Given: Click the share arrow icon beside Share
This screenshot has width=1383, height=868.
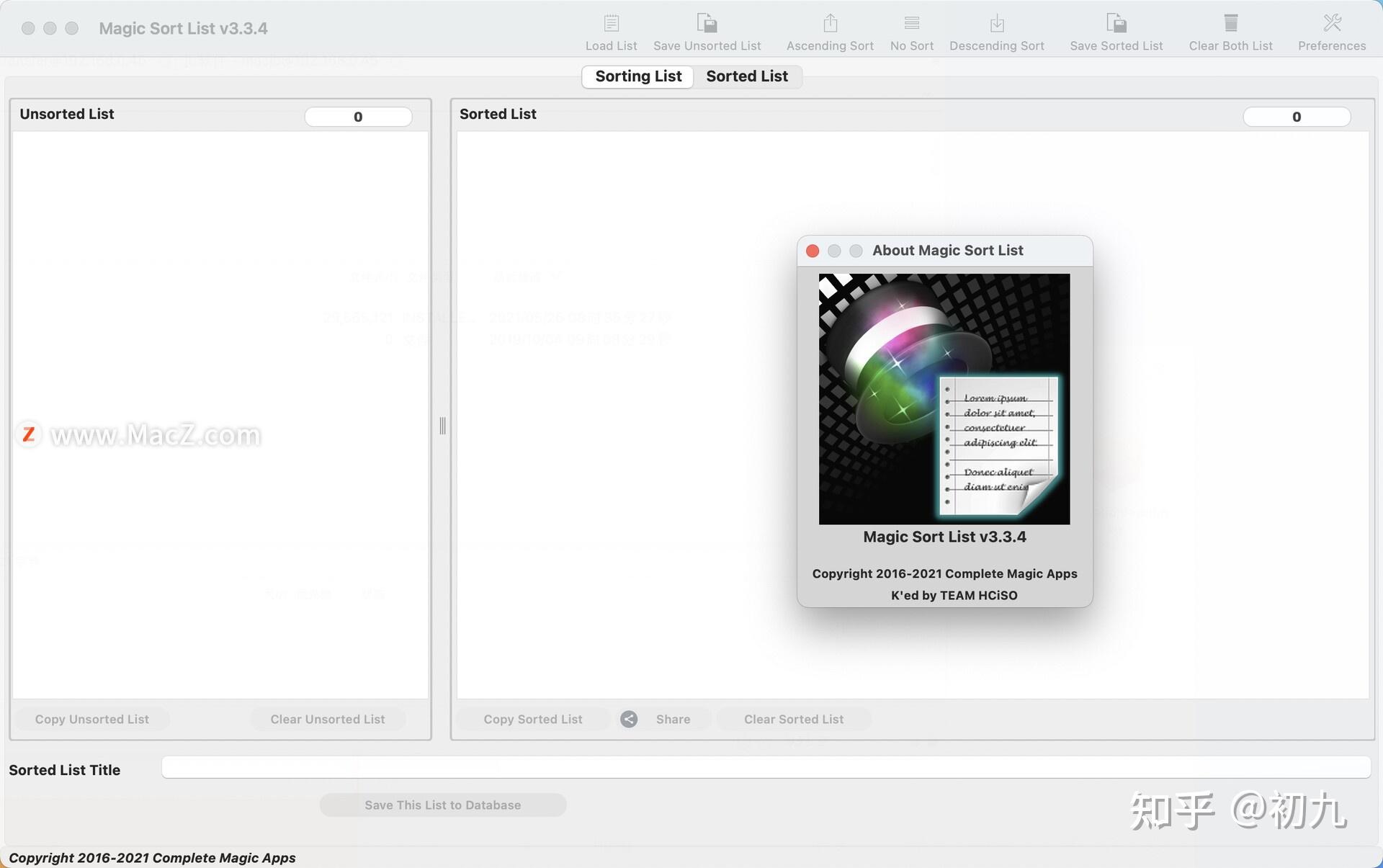Looking at the screenshot, I should coord(629,719).
